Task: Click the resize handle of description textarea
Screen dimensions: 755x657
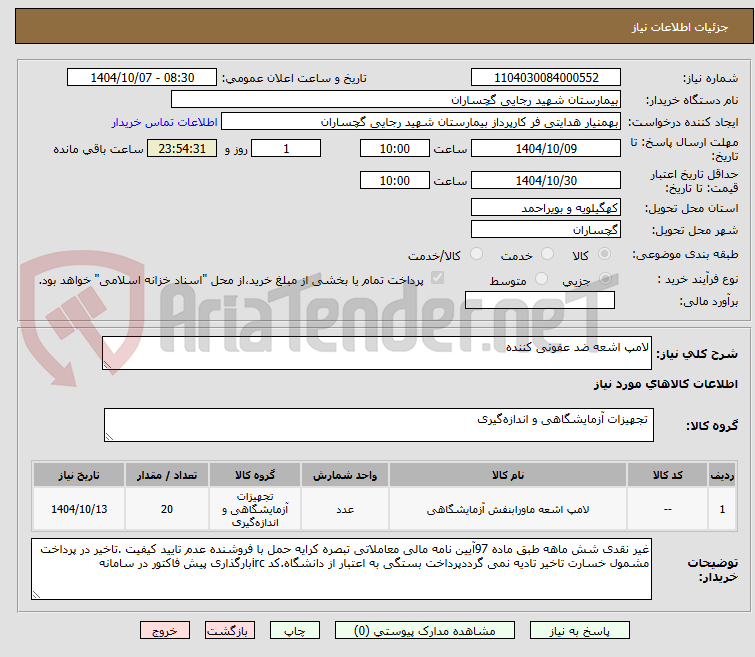Action: coord(107,365)
